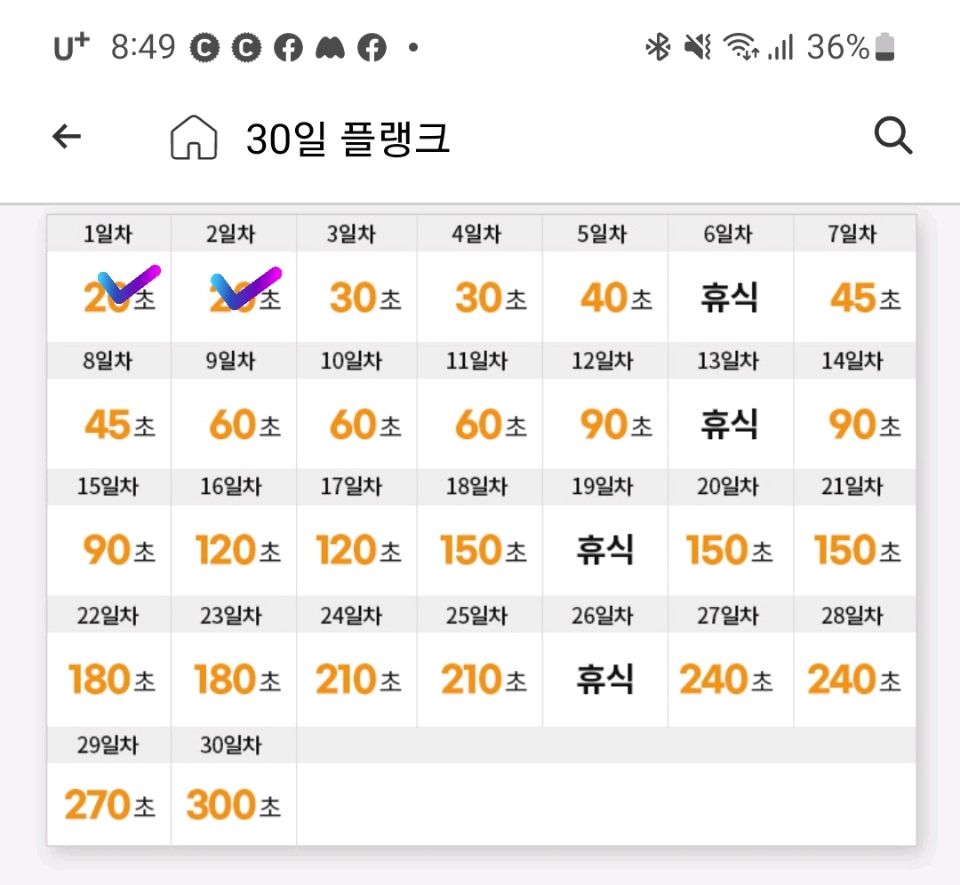Choose the 25일차 210초 cell

click(x=480, y=679)
